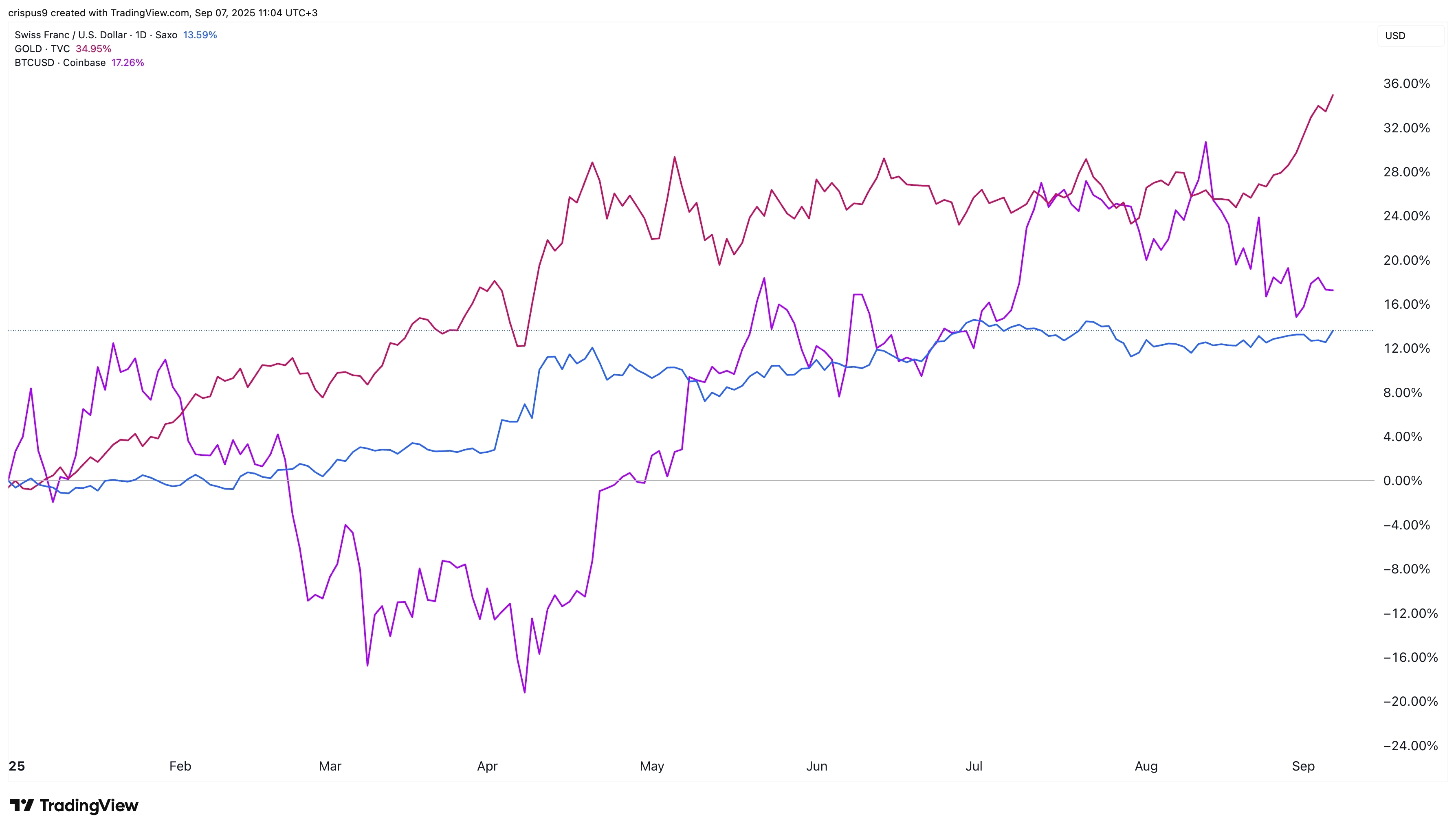Click the crispus9 TradingView.com attribution text
This screenshot has height=830, width=1456.
[x=163, y=13]
